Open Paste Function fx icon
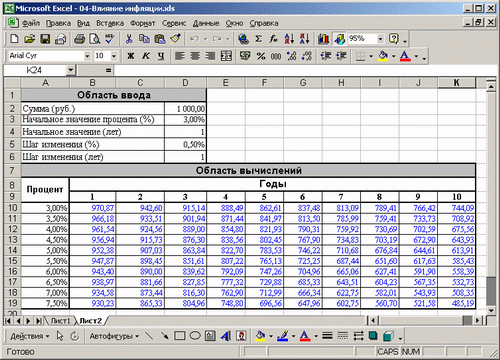Screen dimensions: 500x360 click(x=274, y=39)
